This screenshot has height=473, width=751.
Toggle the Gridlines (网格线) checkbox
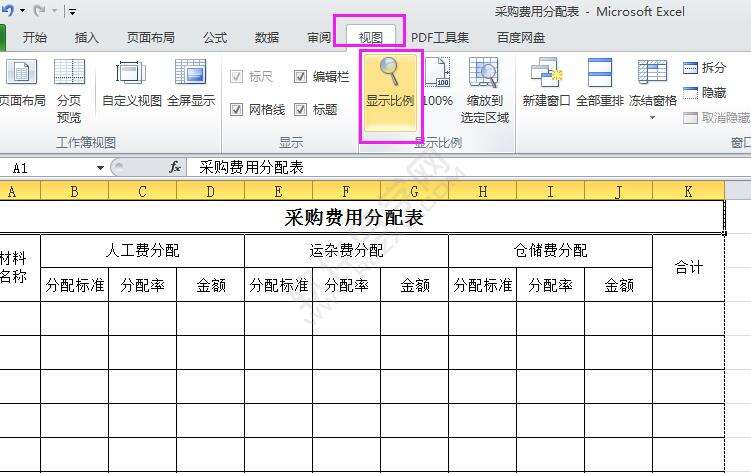click(236, 110)
